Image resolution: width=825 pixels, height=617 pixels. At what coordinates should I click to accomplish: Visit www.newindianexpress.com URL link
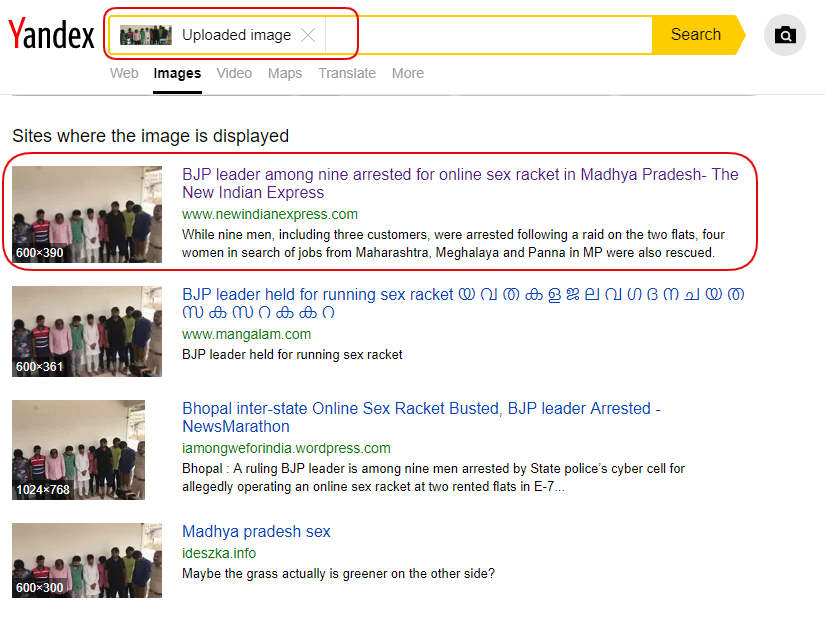270,214
